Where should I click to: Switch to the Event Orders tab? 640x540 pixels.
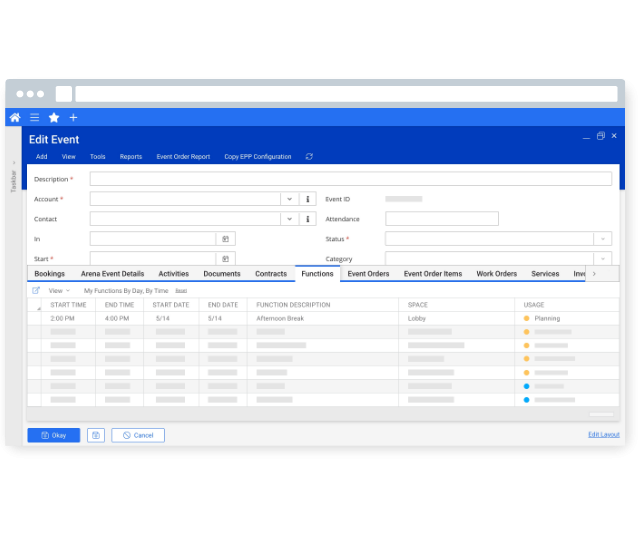[x=368, y=274]
